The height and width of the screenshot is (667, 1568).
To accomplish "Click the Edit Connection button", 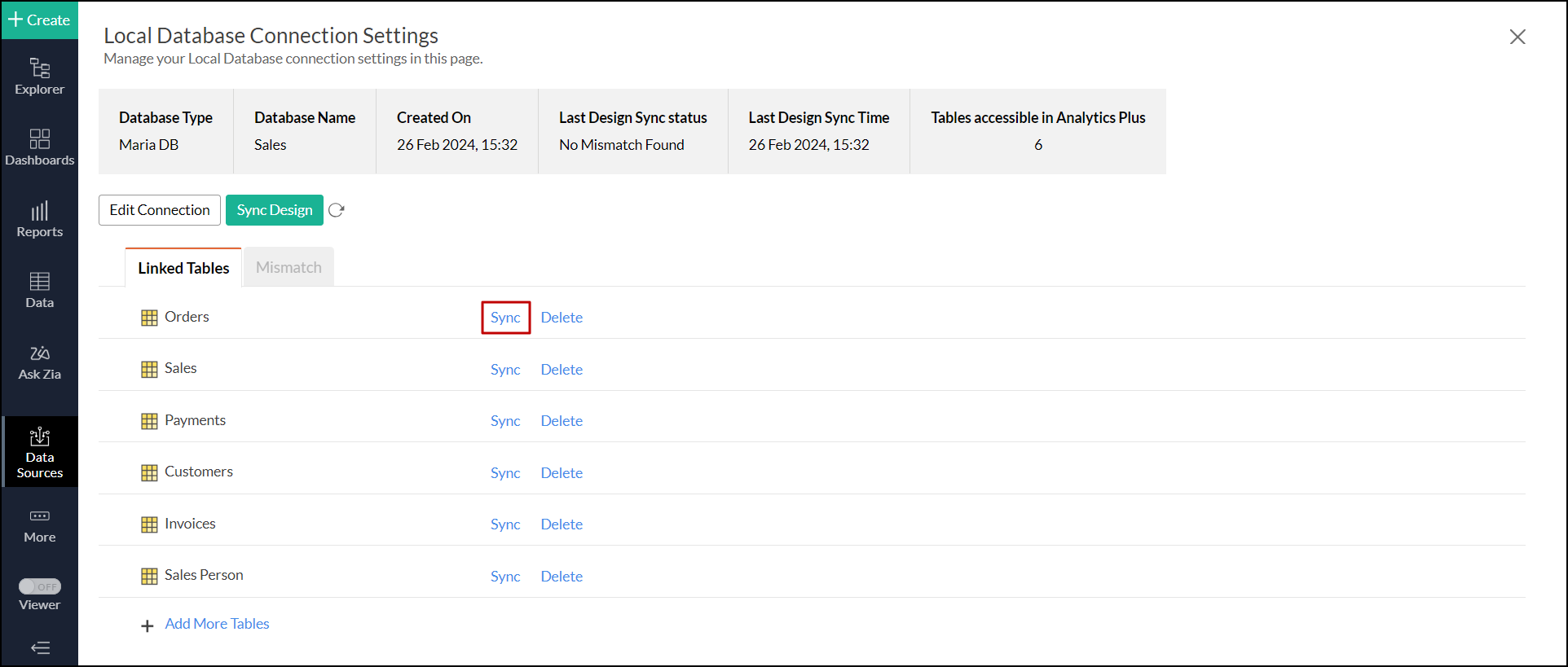I will pyautogui.click(x=160, y=210).
